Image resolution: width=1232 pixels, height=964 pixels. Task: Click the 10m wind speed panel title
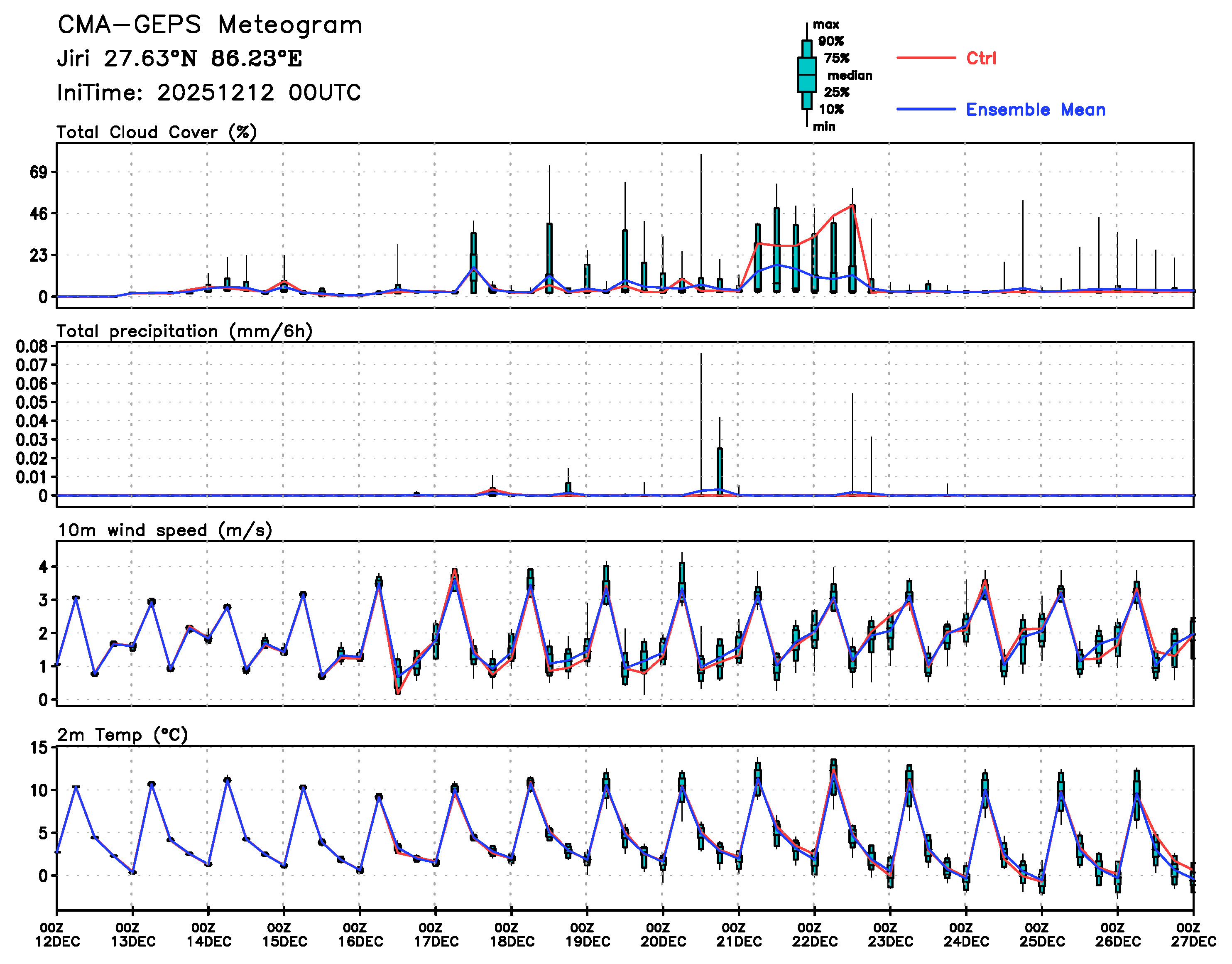point(165,530)
